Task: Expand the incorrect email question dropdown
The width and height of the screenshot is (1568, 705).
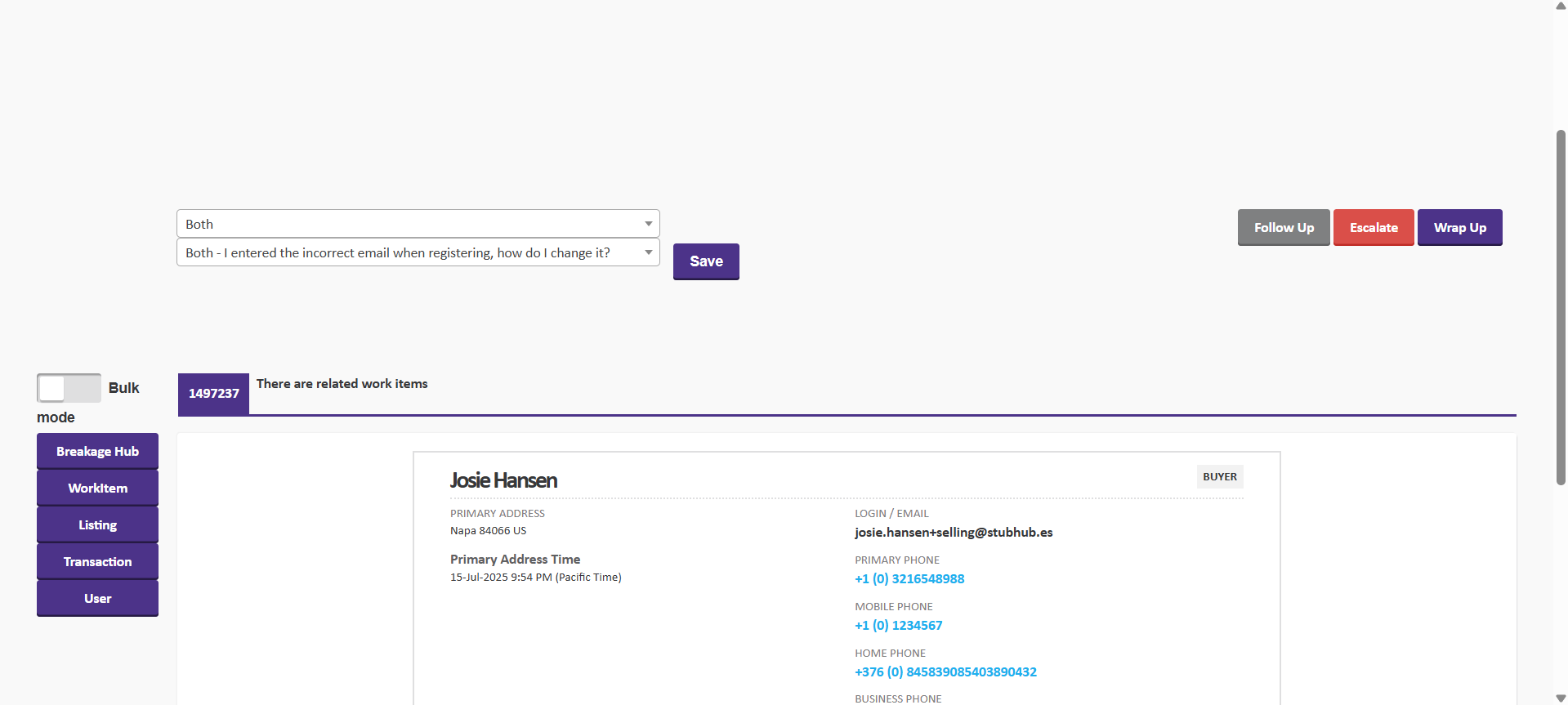Action: coord(418,252)
